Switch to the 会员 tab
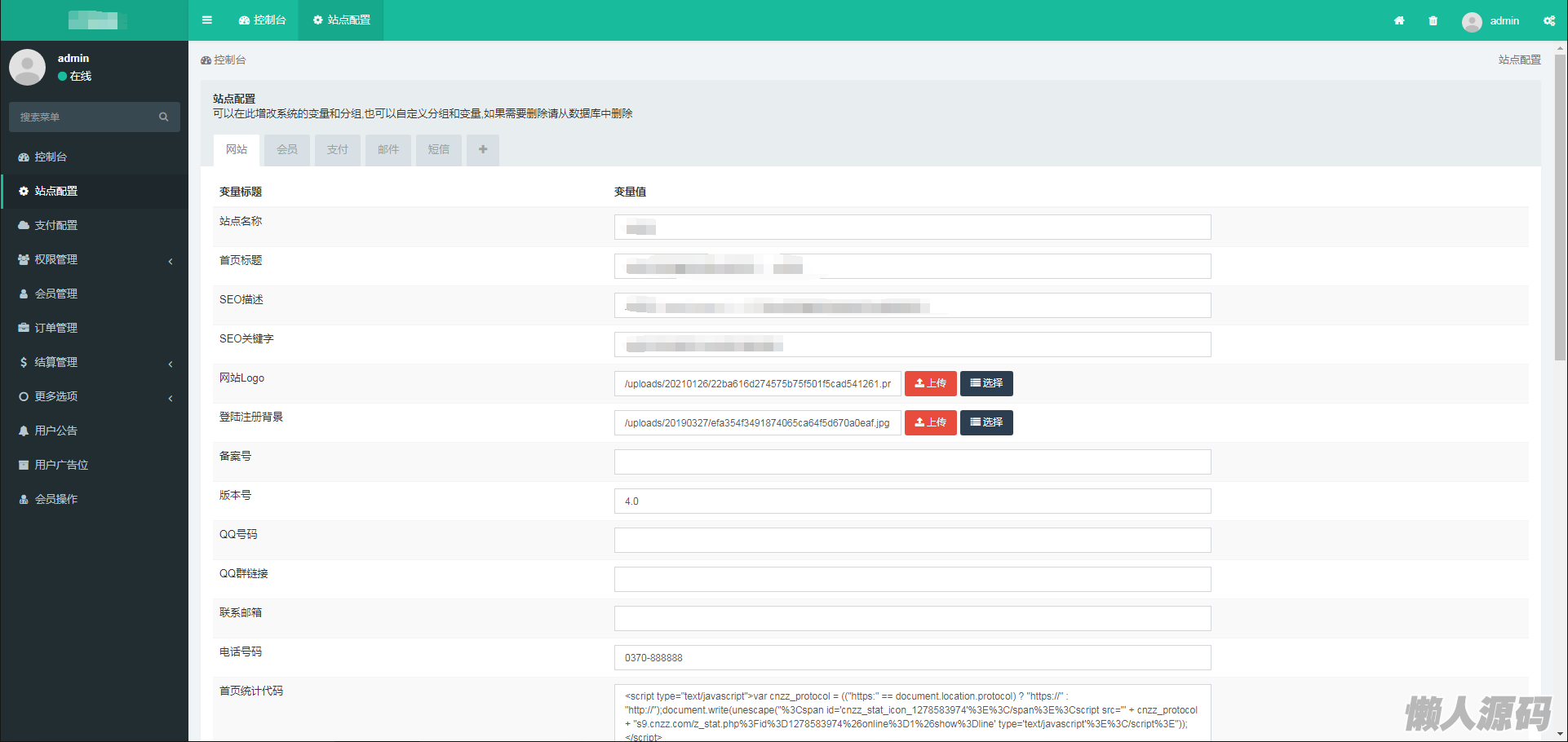 click(x=287, y=150)
